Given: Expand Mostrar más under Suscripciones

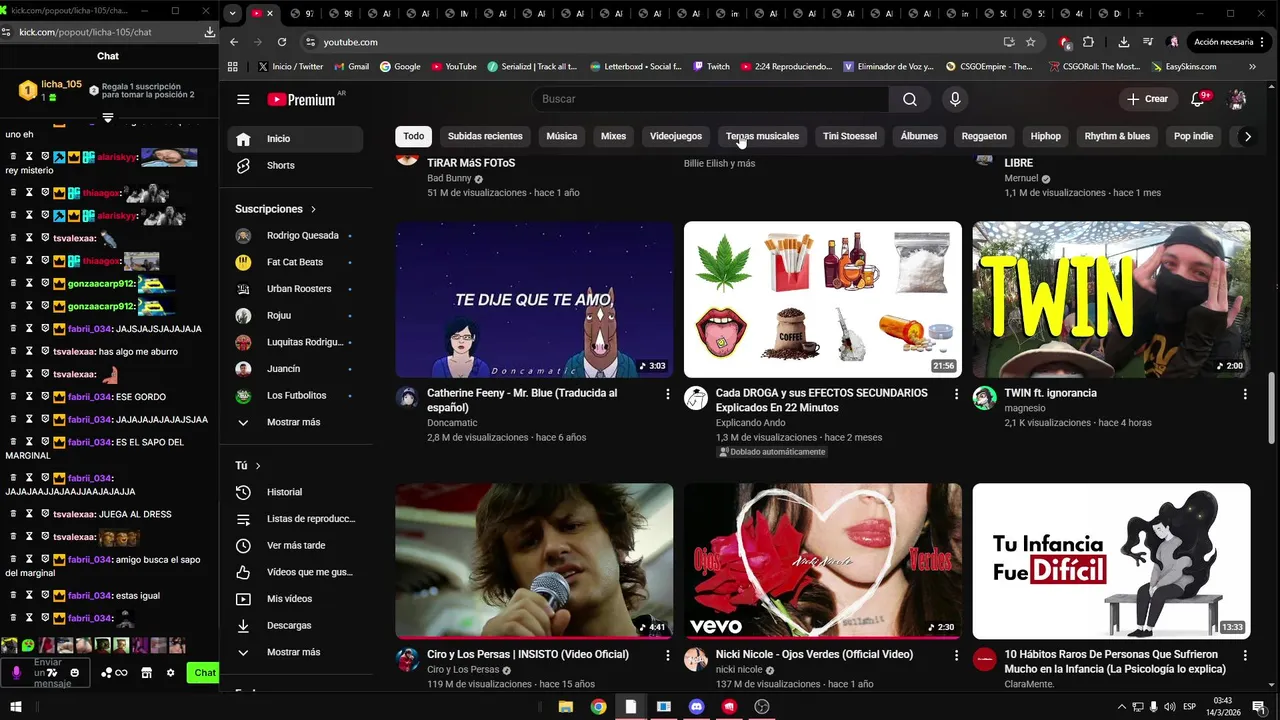Looking at the screenshot, I should pos(296,422).
